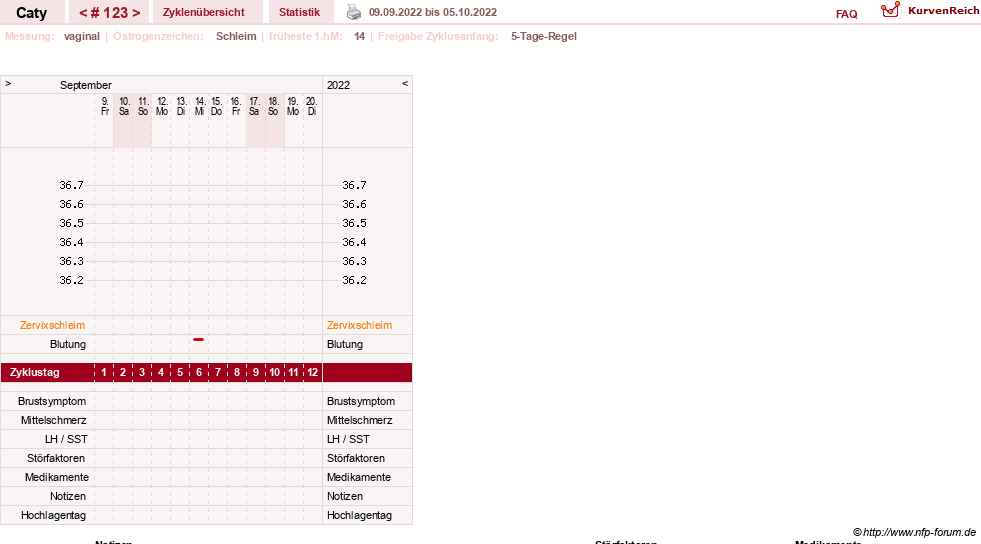Select the '14. Mi' date column header
This screenshot has width=981, height=544.
tap(200, 106)
